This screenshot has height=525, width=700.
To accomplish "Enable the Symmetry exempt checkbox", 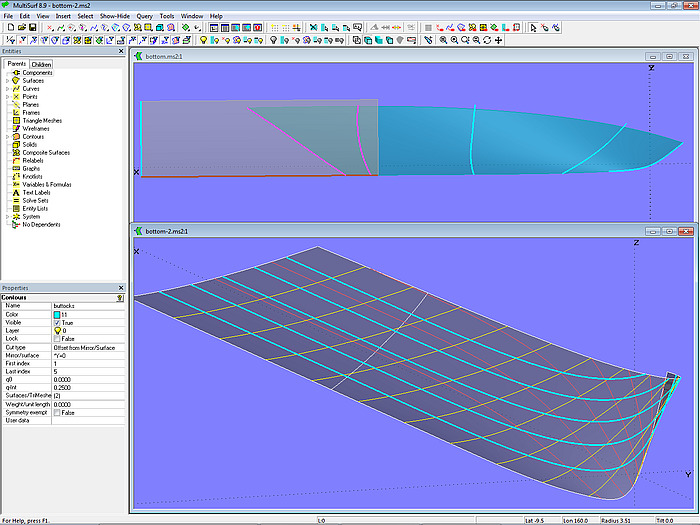I will [57, 412].
